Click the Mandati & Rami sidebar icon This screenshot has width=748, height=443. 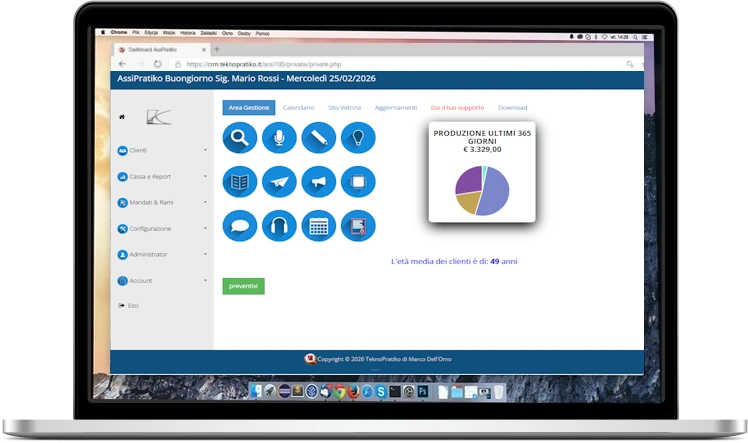point(122,202)
